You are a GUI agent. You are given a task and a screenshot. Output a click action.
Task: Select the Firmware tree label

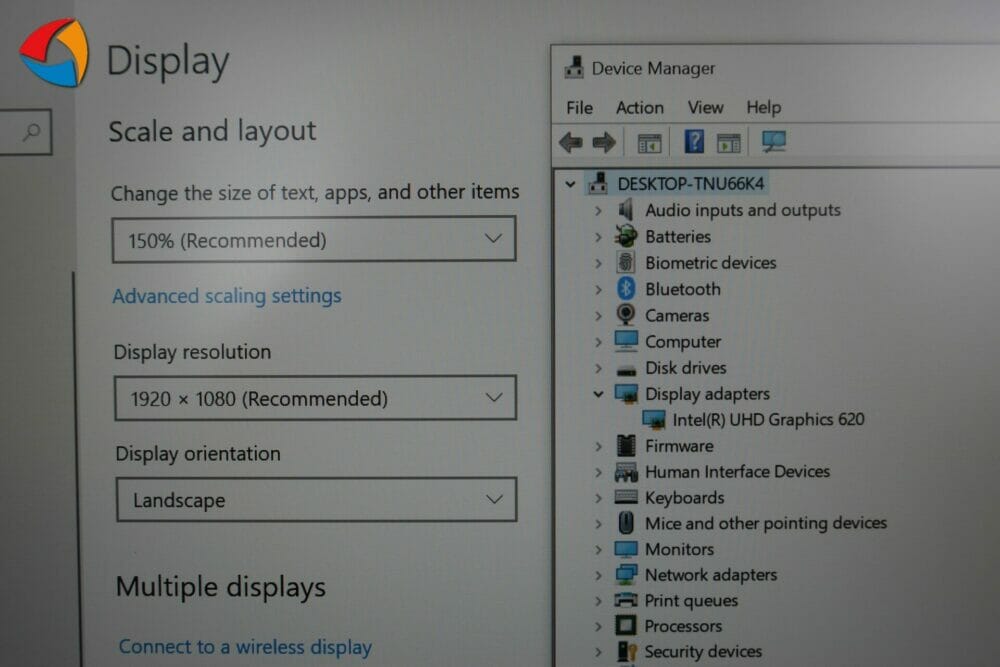click(679, 446)
